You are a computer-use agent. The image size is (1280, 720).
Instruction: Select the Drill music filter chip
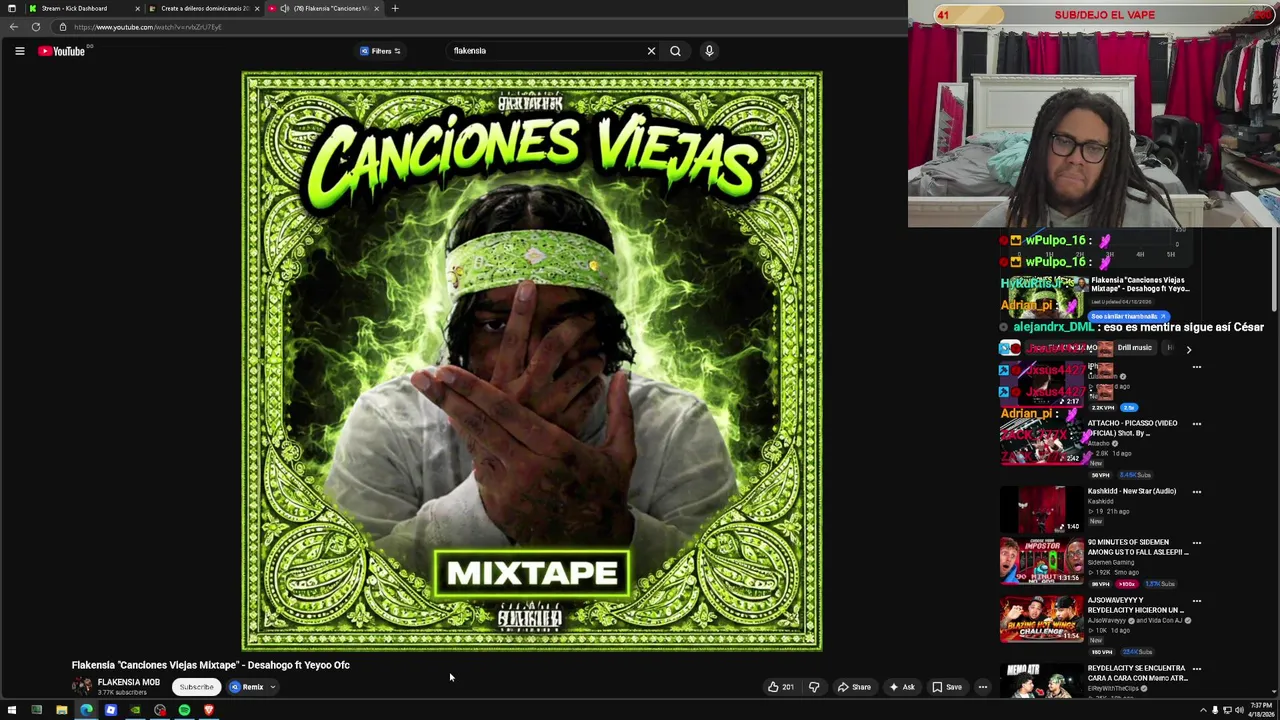[x=1134, y=348]
